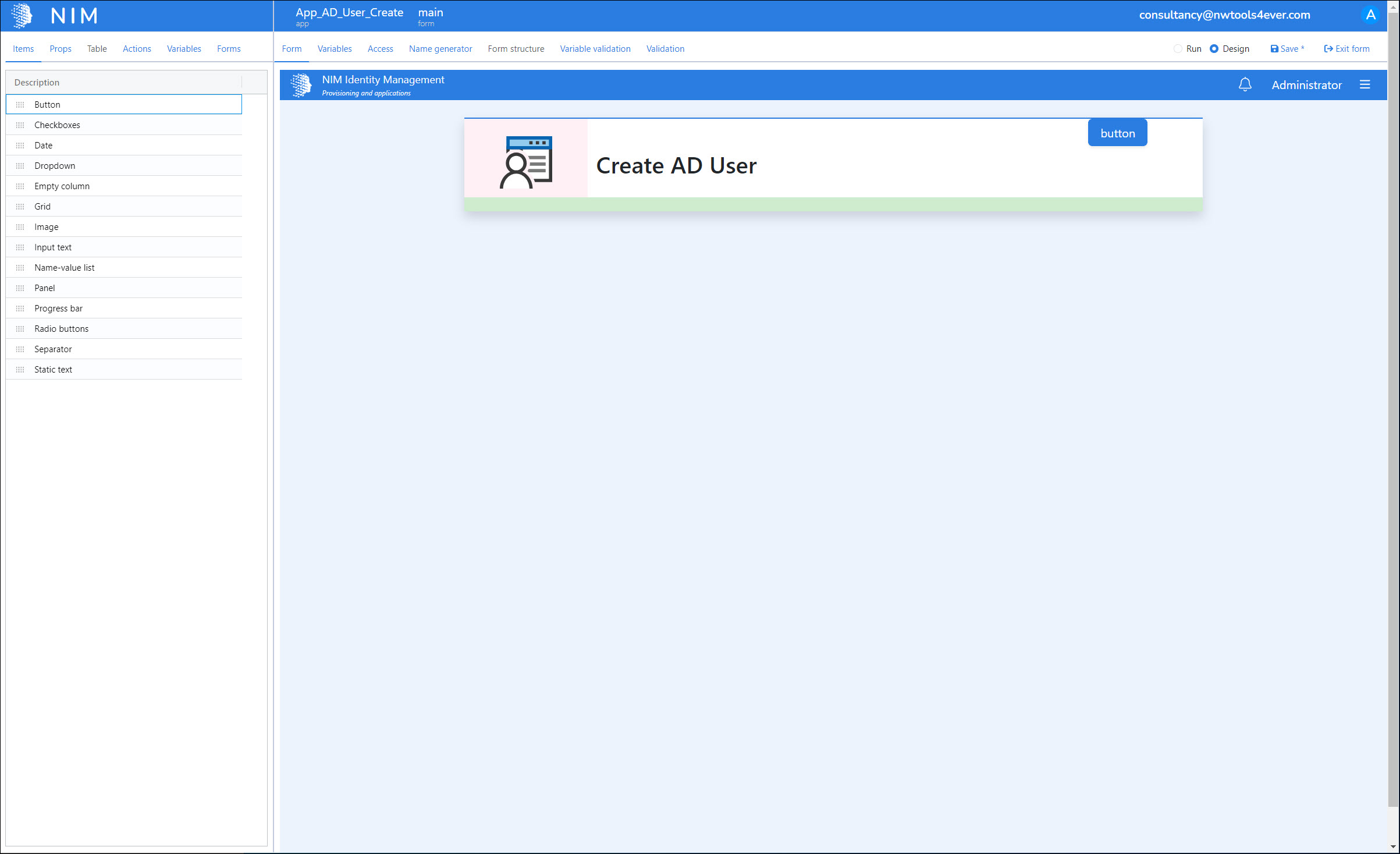Image resolution: width=1400 pixels, height=854 pixels.
Task: Click the NIM logo in top-left header
Action: tap(22, 15)
